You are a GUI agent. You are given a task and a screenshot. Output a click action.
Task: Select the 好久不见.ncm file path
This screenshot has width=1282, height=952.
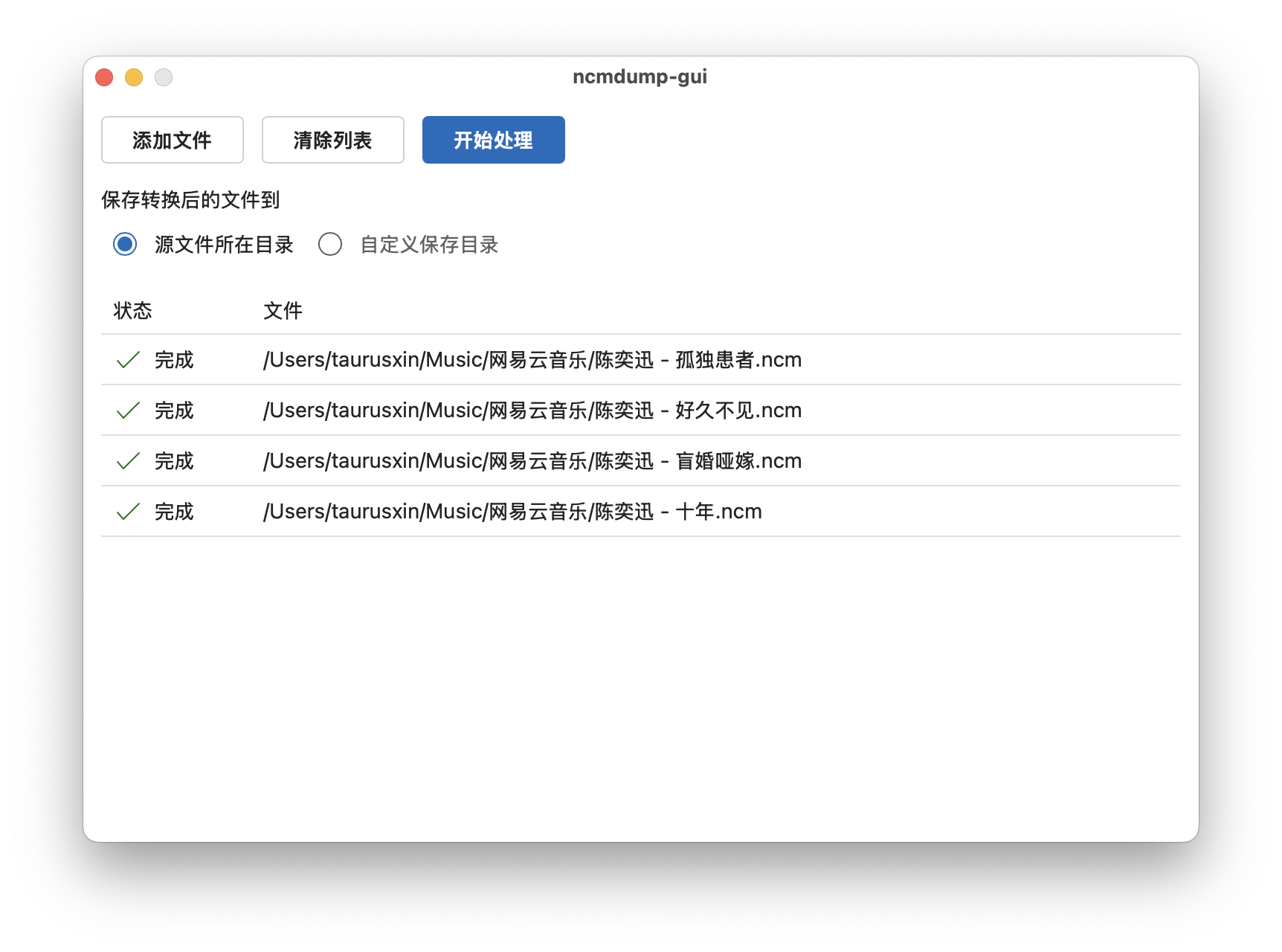tap(532, 411)
